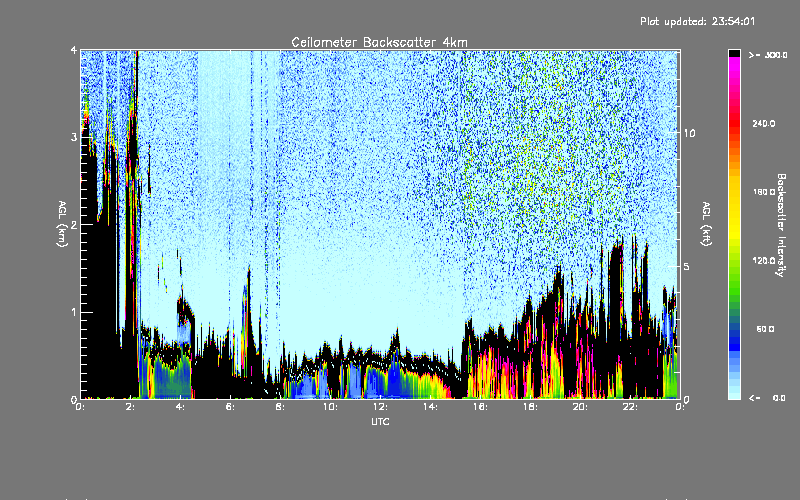Click the '2:' hour tick on time axis
This screenshot has width=800, height=500.
click(131, 407)
